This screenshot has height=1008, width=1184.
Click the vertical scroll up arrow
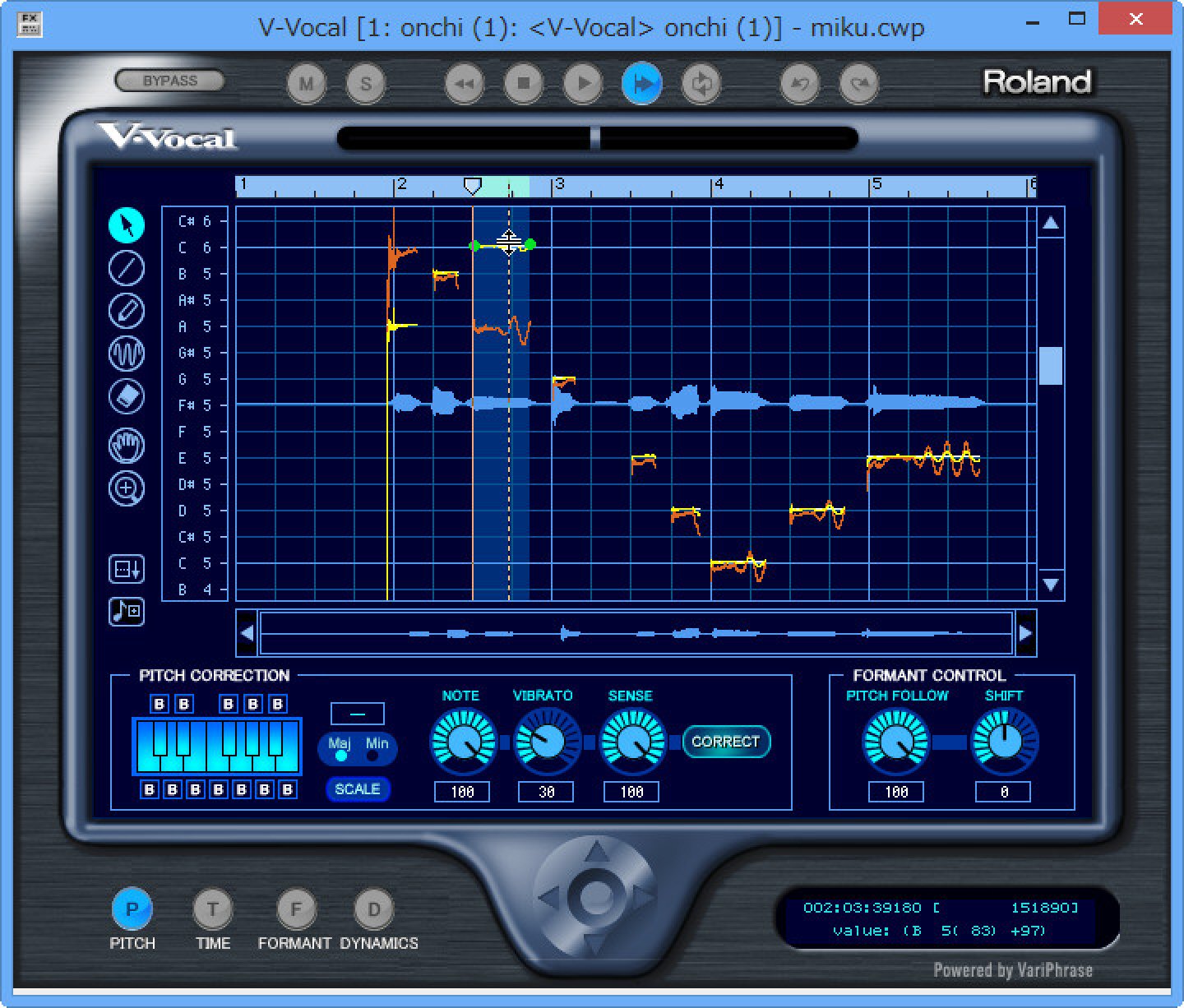[x=1051, y=224]
